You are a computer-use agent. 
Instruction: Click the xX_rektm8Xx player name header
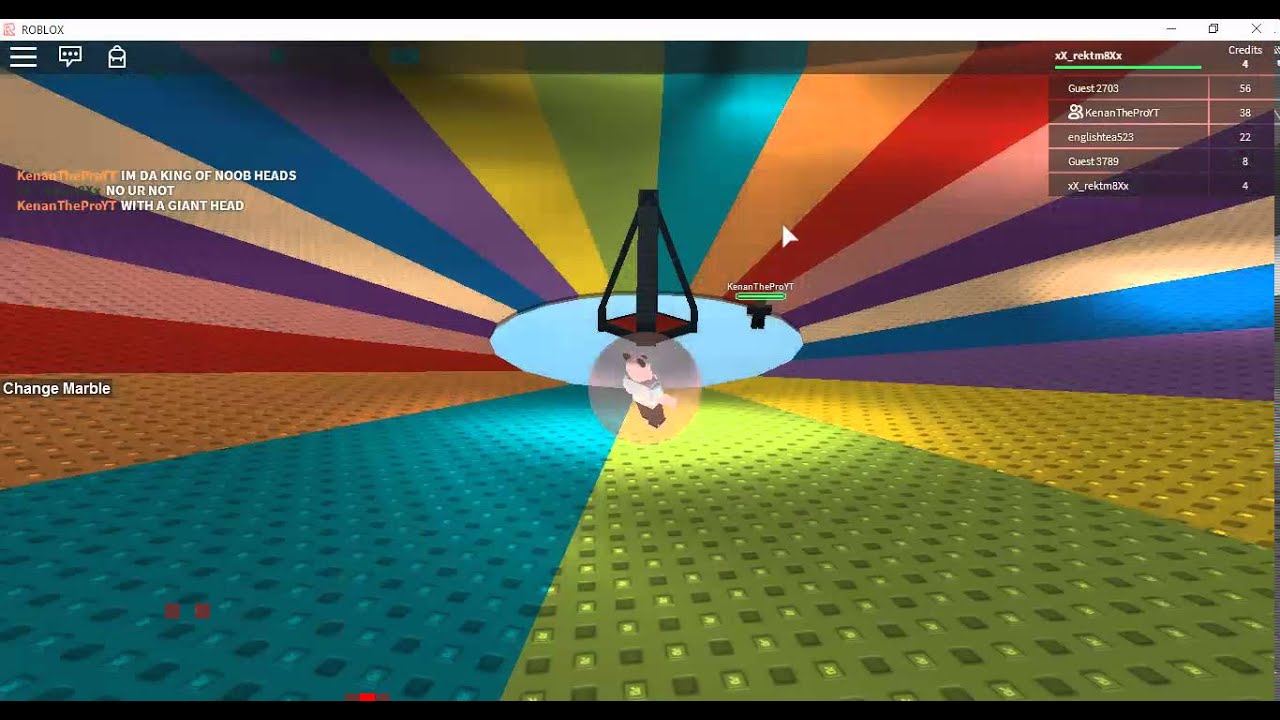tap(1088, 56)
